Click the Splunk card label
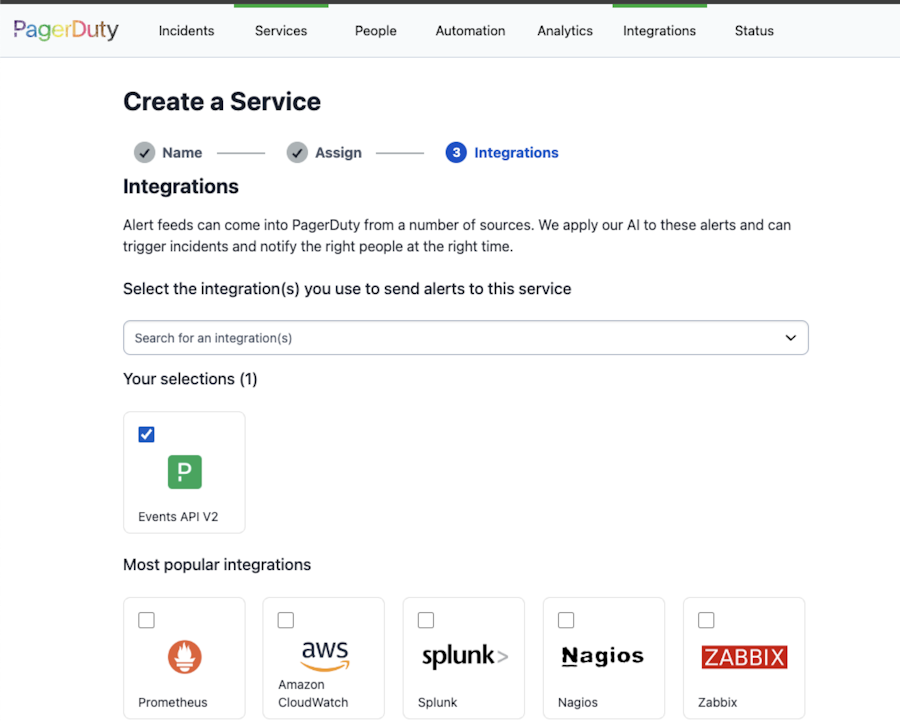 pyautogui.click(x=437, y=702)
